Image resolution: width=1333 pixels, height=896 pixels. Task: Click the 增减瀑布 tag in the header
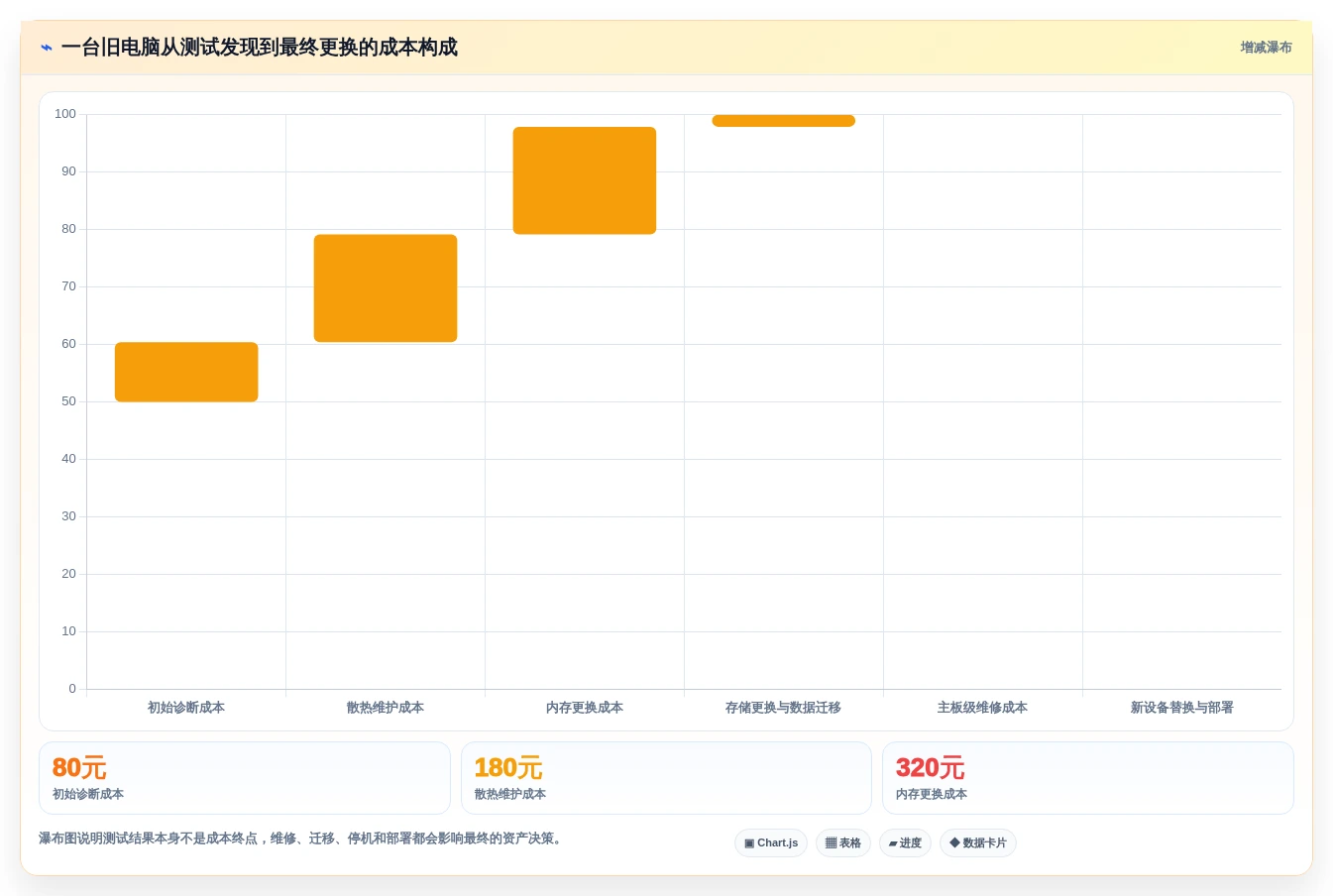tap(1266, 48)
